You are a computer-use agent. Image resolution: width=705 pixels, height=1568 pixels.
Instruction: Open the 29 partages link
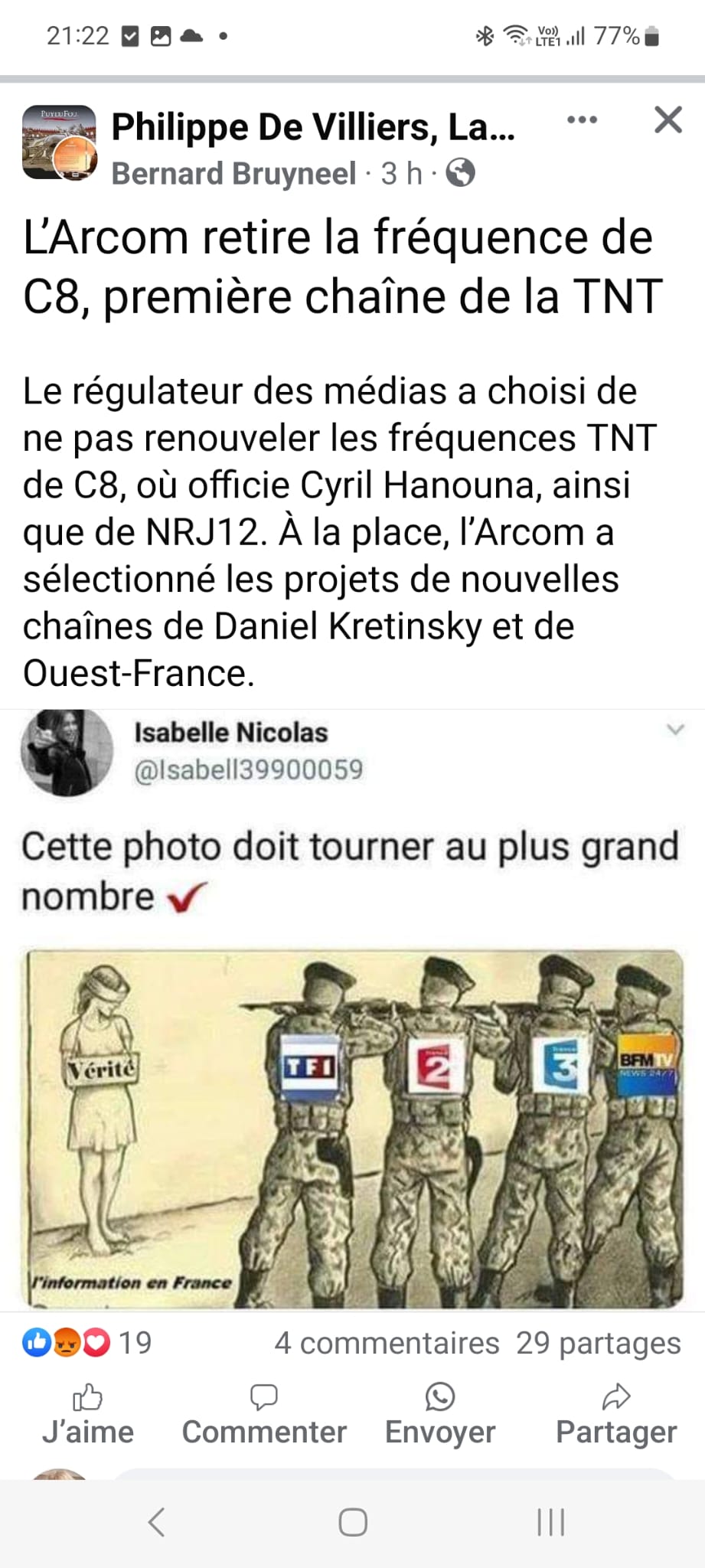point(598,1343)
